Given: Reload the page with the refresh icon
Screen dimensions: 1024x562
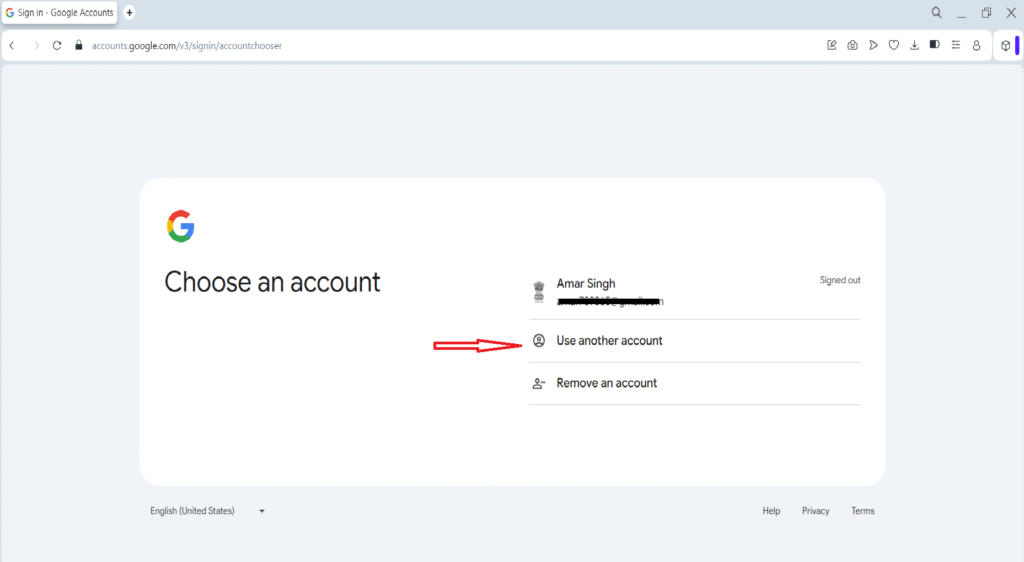Looking at the screenshot, I should (x=57, y=46).
